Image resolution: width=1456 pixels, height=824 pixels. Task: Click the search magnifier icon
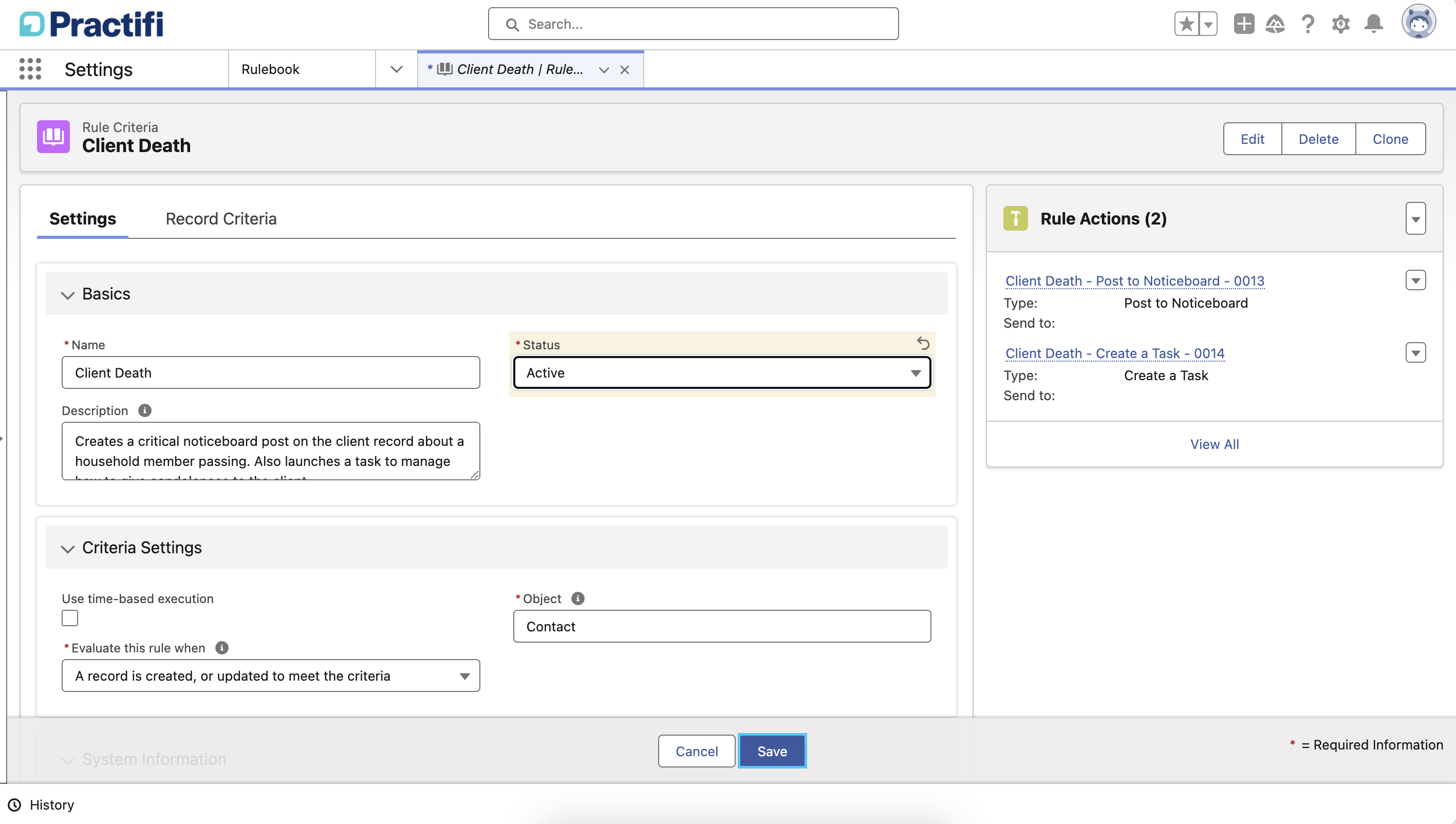point(512,24)
